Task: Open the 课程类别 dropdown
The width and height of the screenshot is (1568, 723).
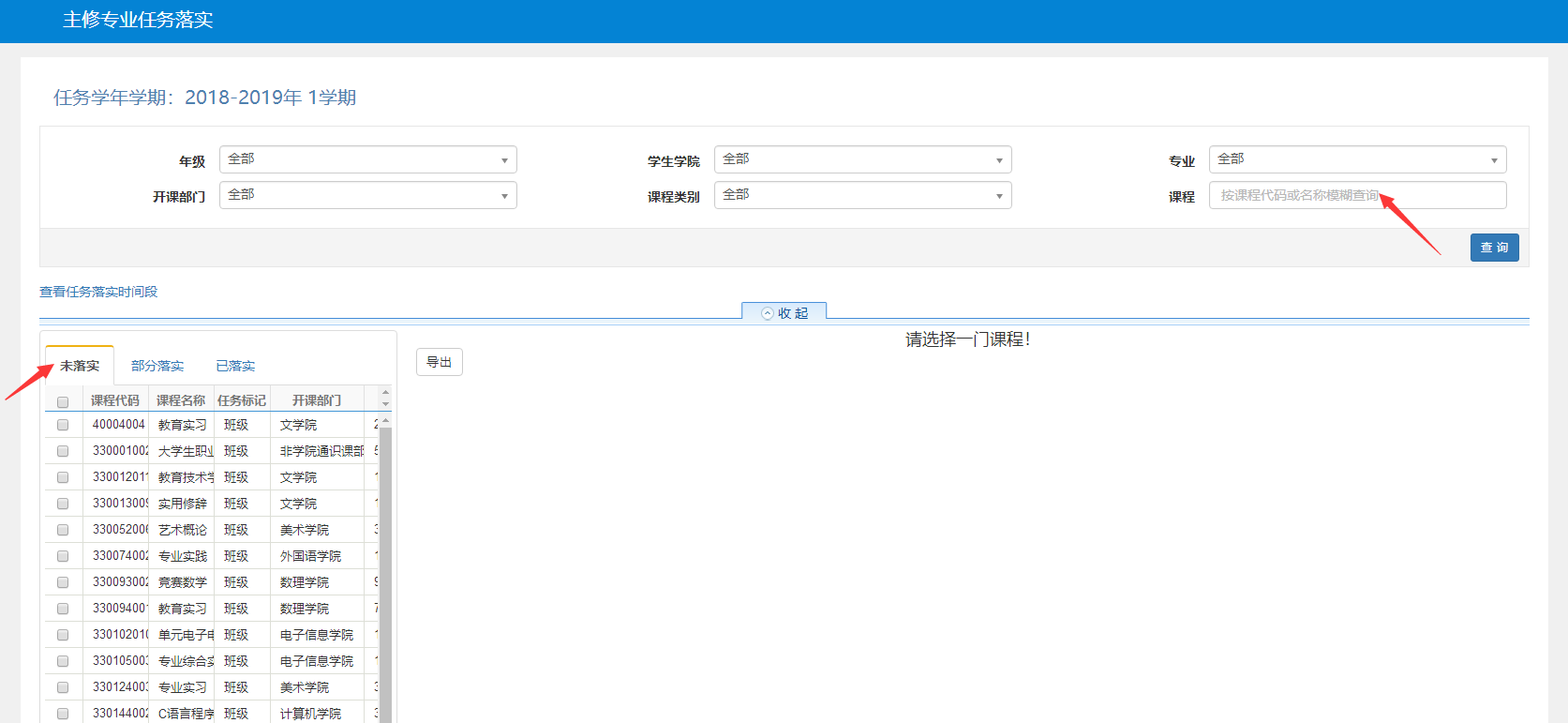Action: point(862,195)
